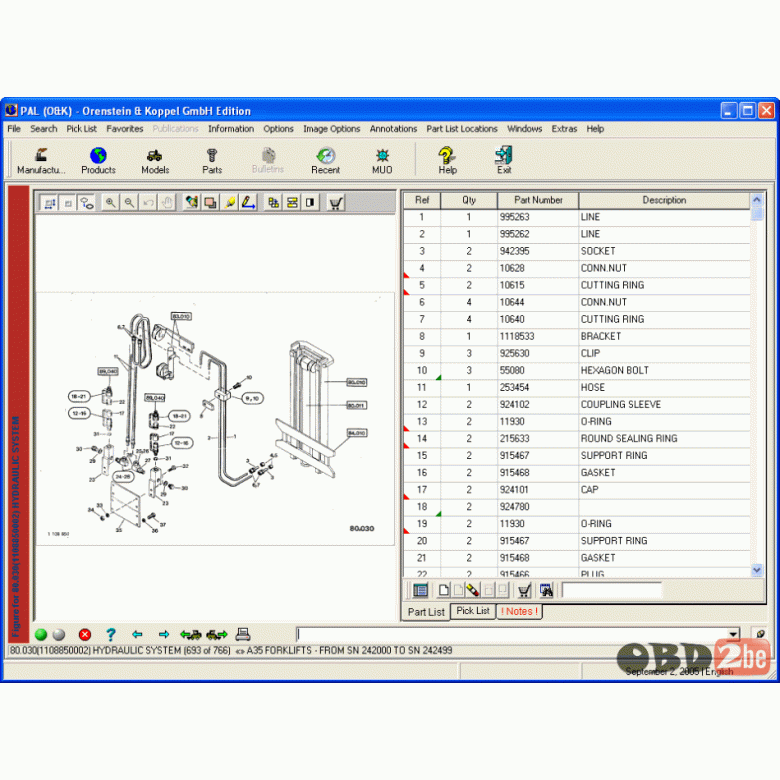Click the shopping cart icon above diagram
Screen dimensions: 780x780
coord(336,203)
